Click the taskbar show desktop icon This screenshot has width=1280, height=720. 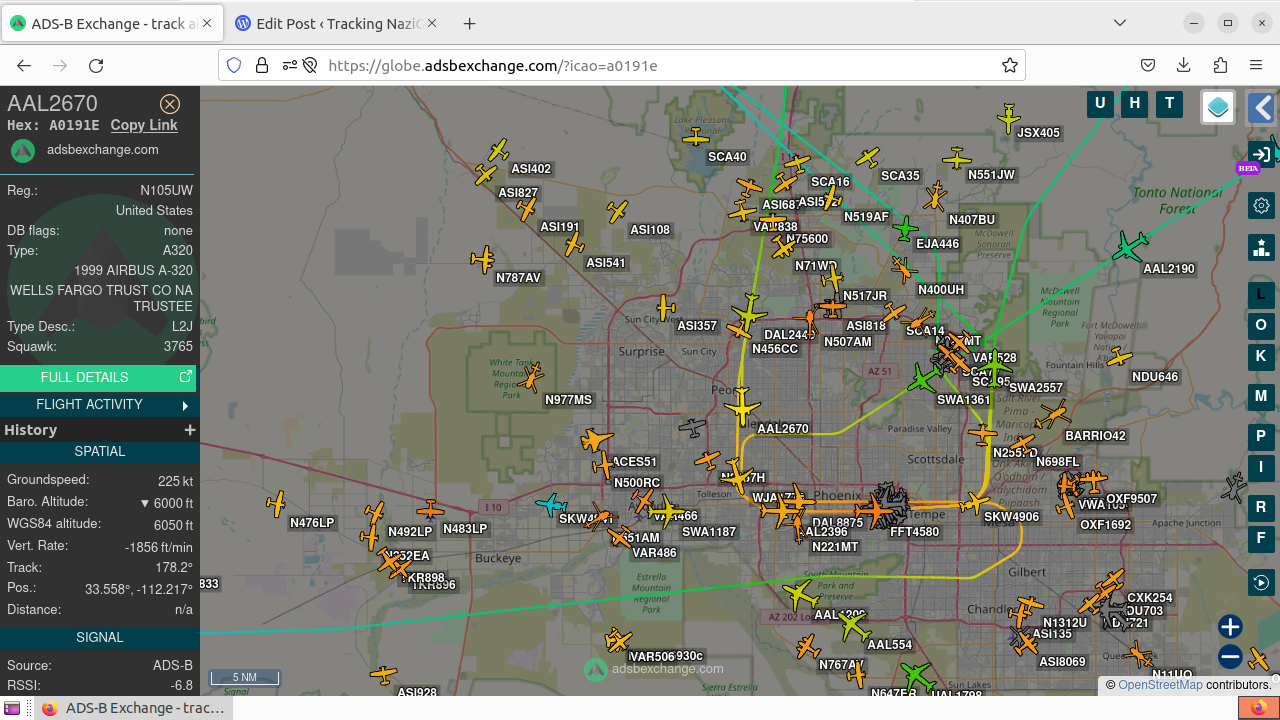(x=12, y=708)
